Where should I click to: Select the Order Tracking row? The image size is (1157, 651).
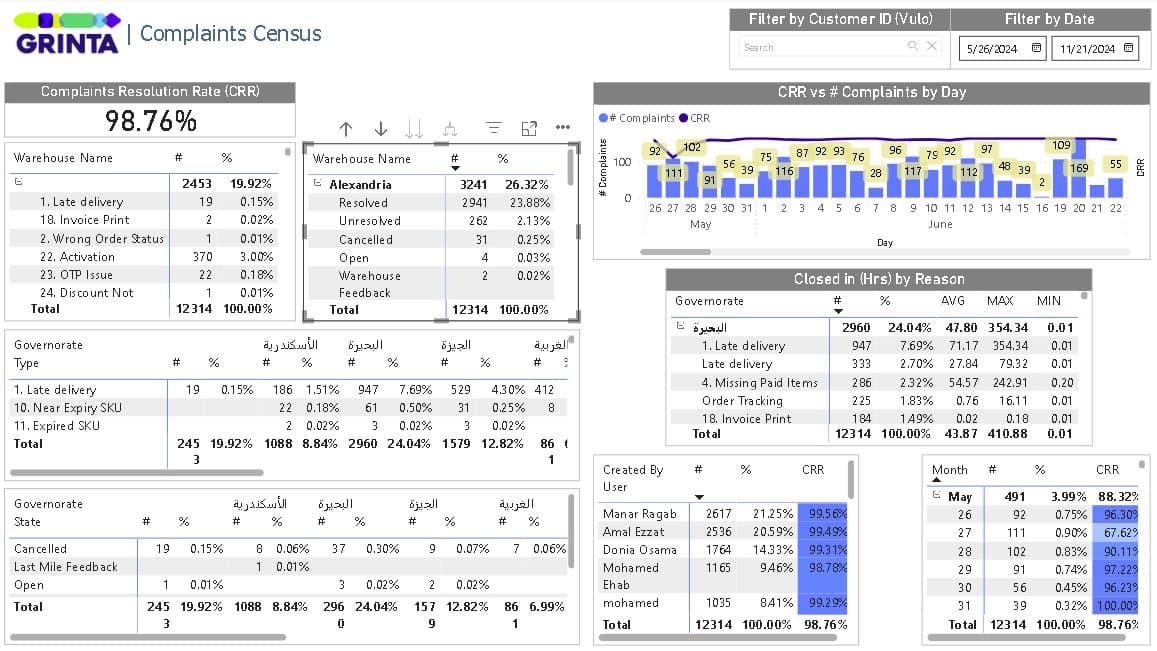point(875,400)
